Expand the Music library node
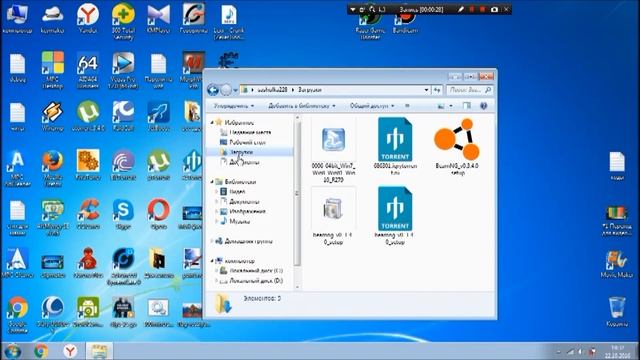Image resolution: width=640 pixels, height=360 pixels. (217, 221)
